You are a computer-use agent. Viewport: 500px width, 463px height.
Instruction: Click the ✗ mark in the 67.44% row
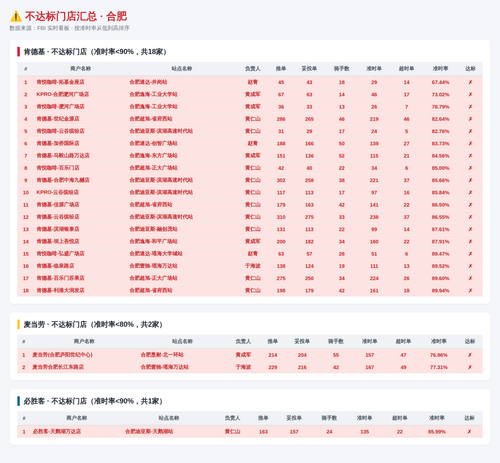point(470,82)
